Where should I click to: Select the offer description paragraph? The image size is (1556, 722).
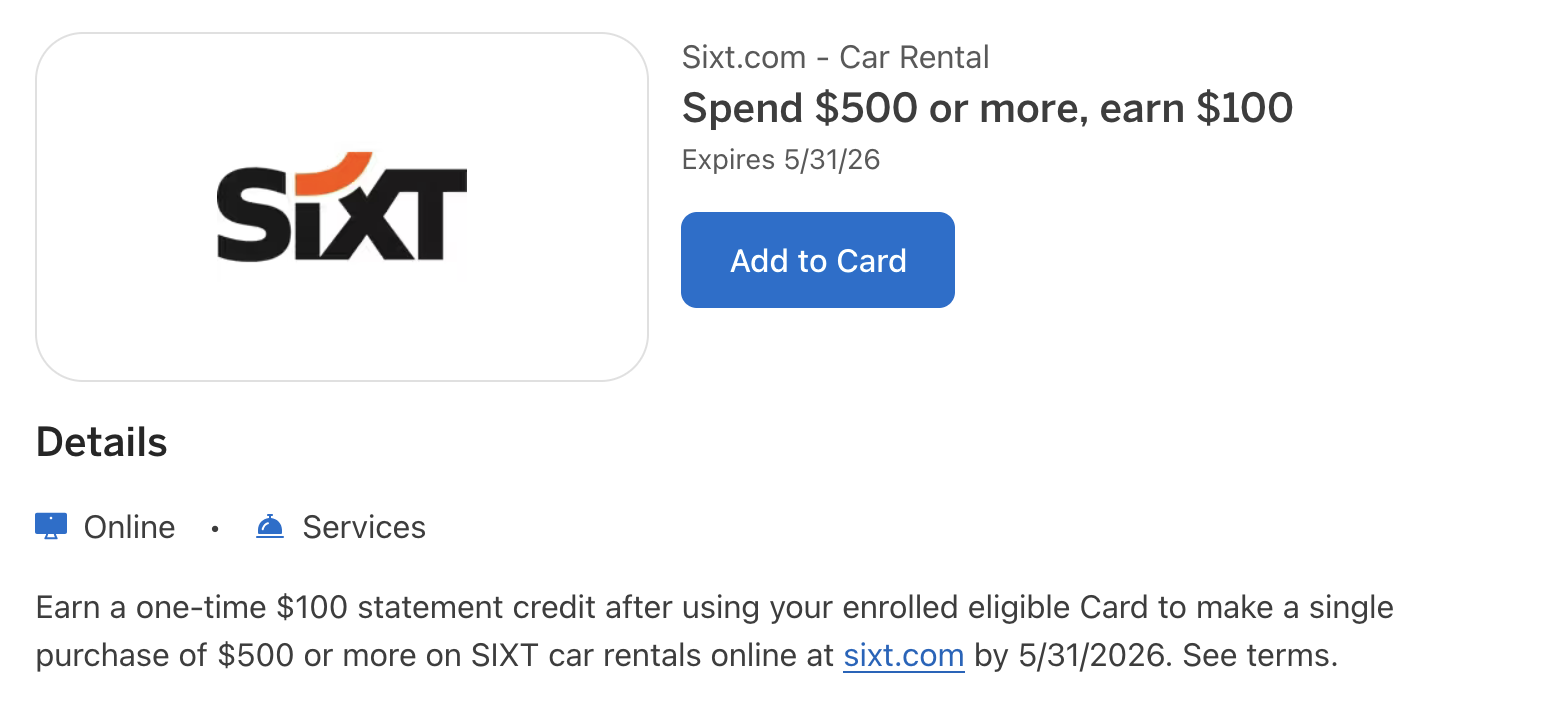(x=714, y=630)
